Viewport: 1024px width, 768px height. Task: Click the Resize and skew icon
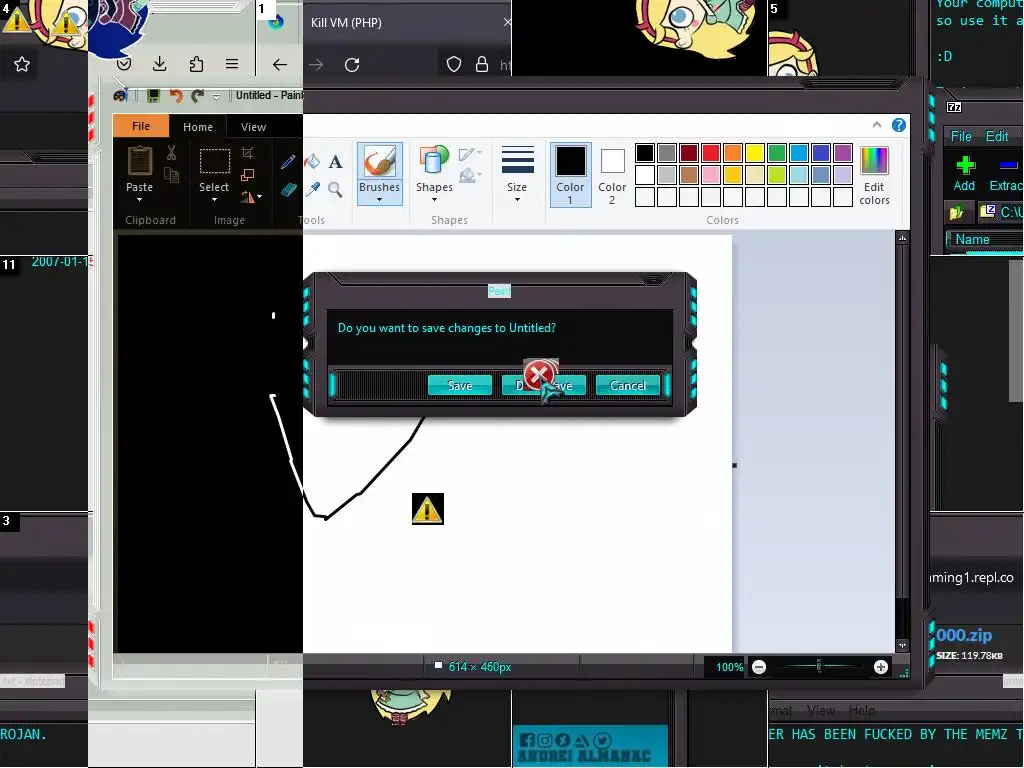248,174
